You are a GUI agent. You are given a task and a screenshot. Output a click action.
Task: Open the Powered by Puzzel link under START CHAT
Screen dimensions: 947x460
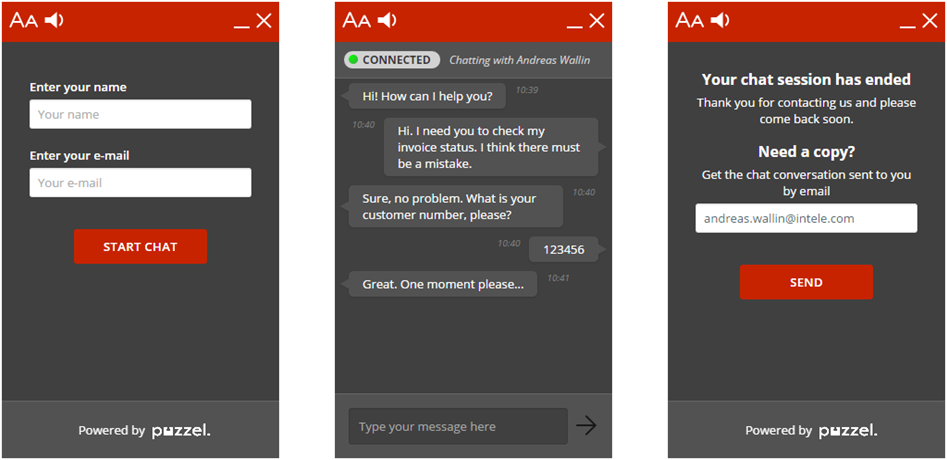click(143, 431)
